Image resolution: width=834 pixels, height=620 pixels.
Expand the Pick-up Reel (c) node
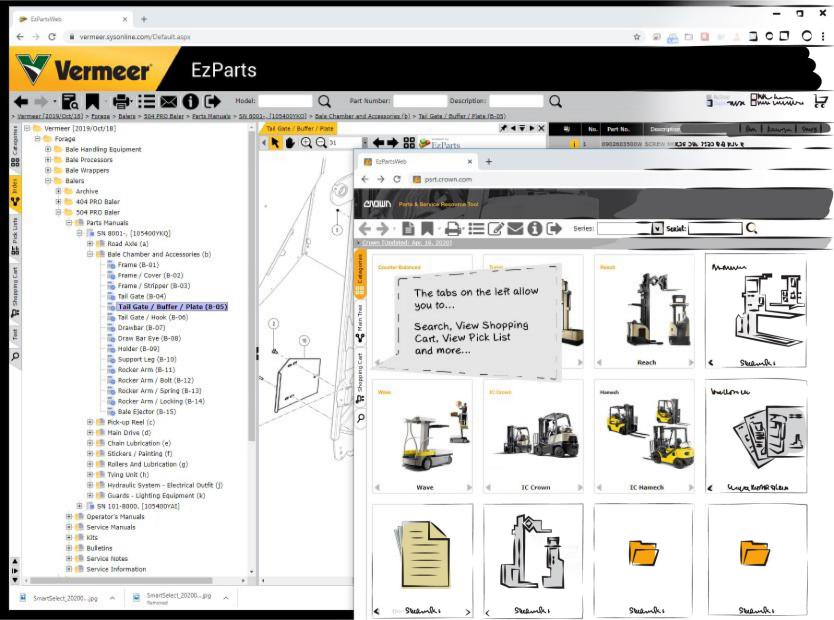pyautogui.click(x=90, y=422)
